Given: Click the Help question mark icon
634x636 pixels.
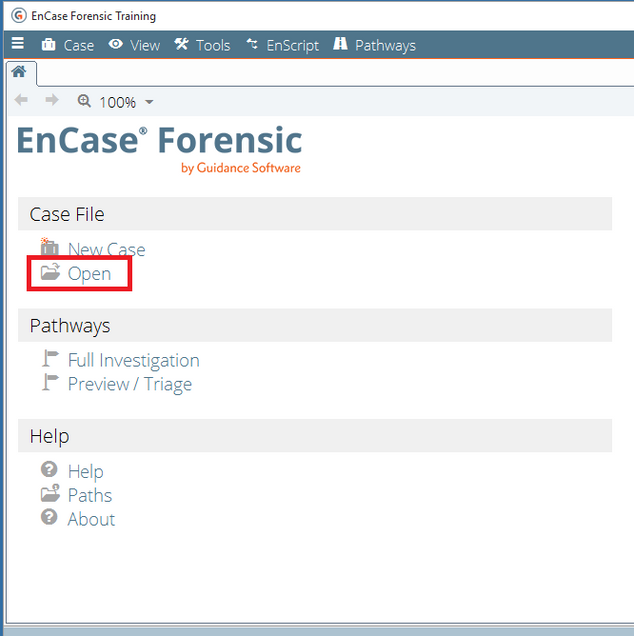Looking at the screenshot, I should (x=49, y=470).
